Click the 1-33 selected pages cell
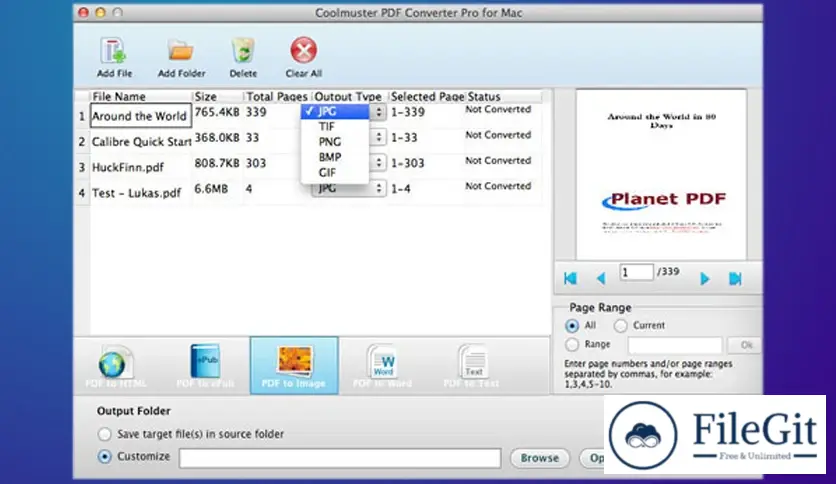Image resolution: width=836 pixels, height=484 pixels. pos(404,138)
